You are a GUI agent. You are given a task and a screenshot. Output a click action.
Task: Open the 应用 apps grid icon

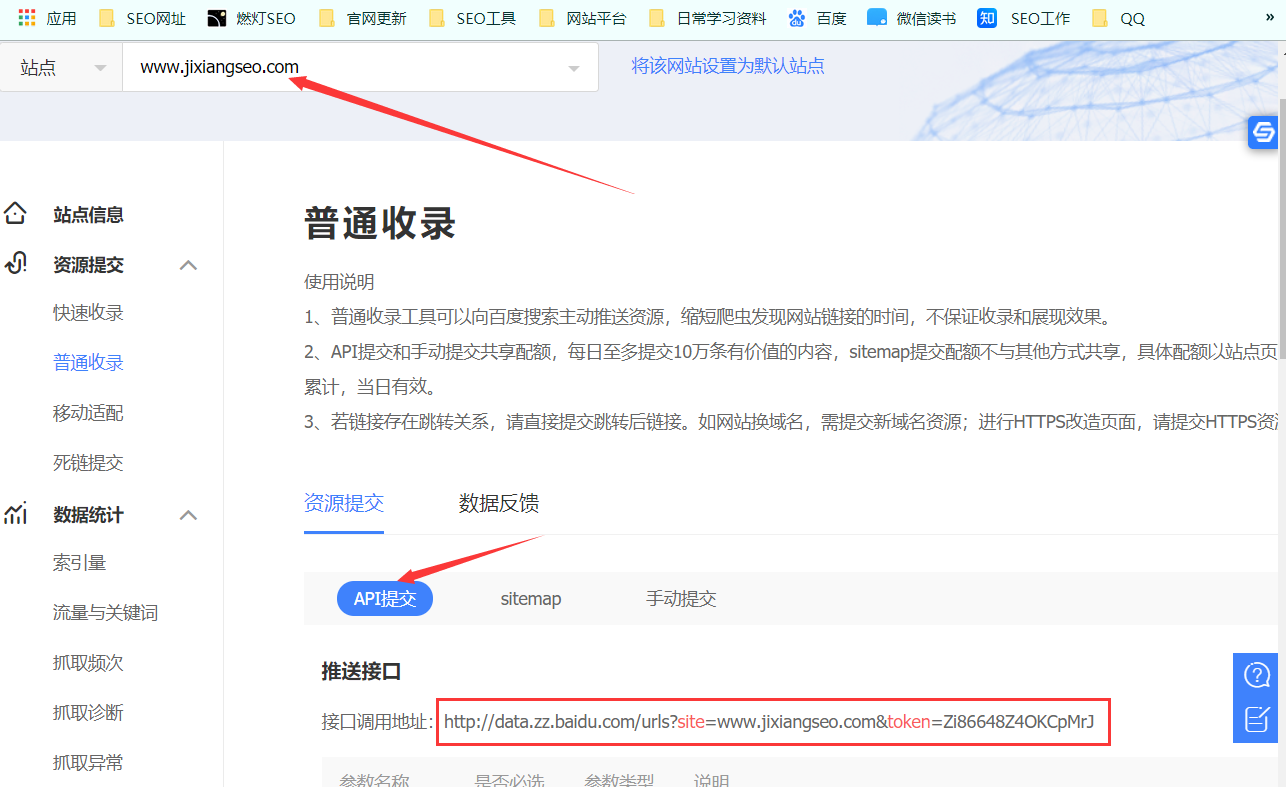27,18
